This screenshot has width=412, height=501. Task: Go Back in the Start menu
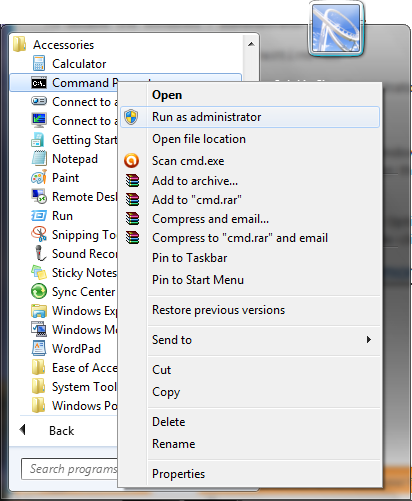coord(61,431)
